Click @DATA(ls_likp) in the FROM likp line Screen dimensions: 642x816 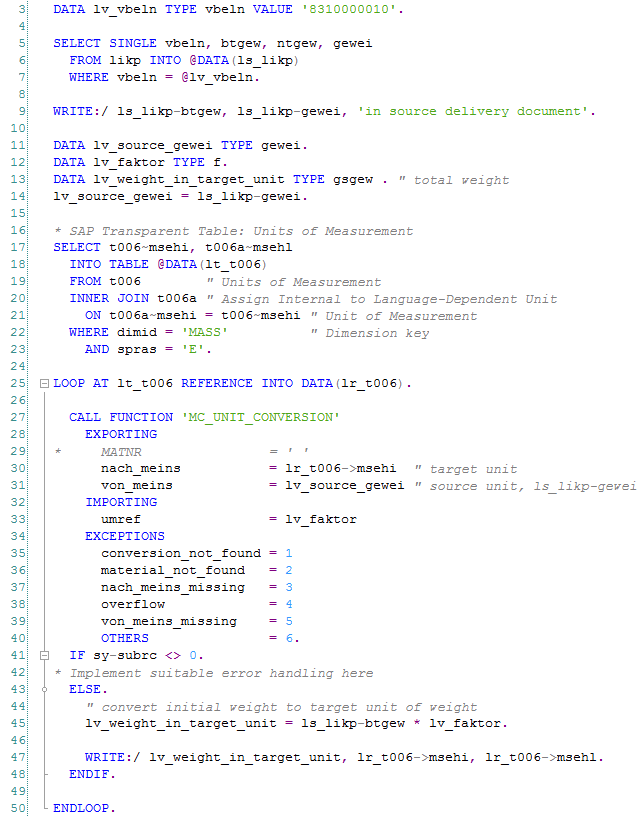[x=243, y=60]
